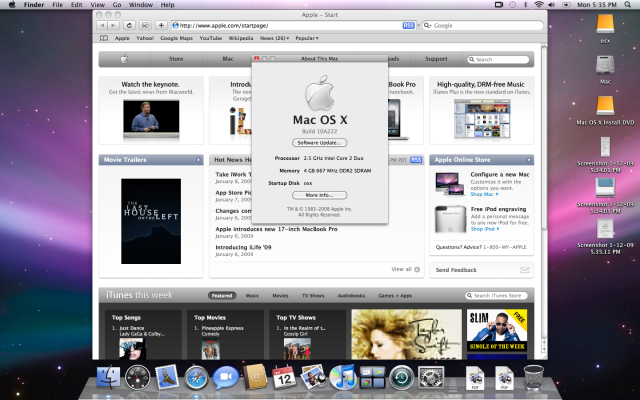Click the Safari compass Dock icon

point(196,378)
